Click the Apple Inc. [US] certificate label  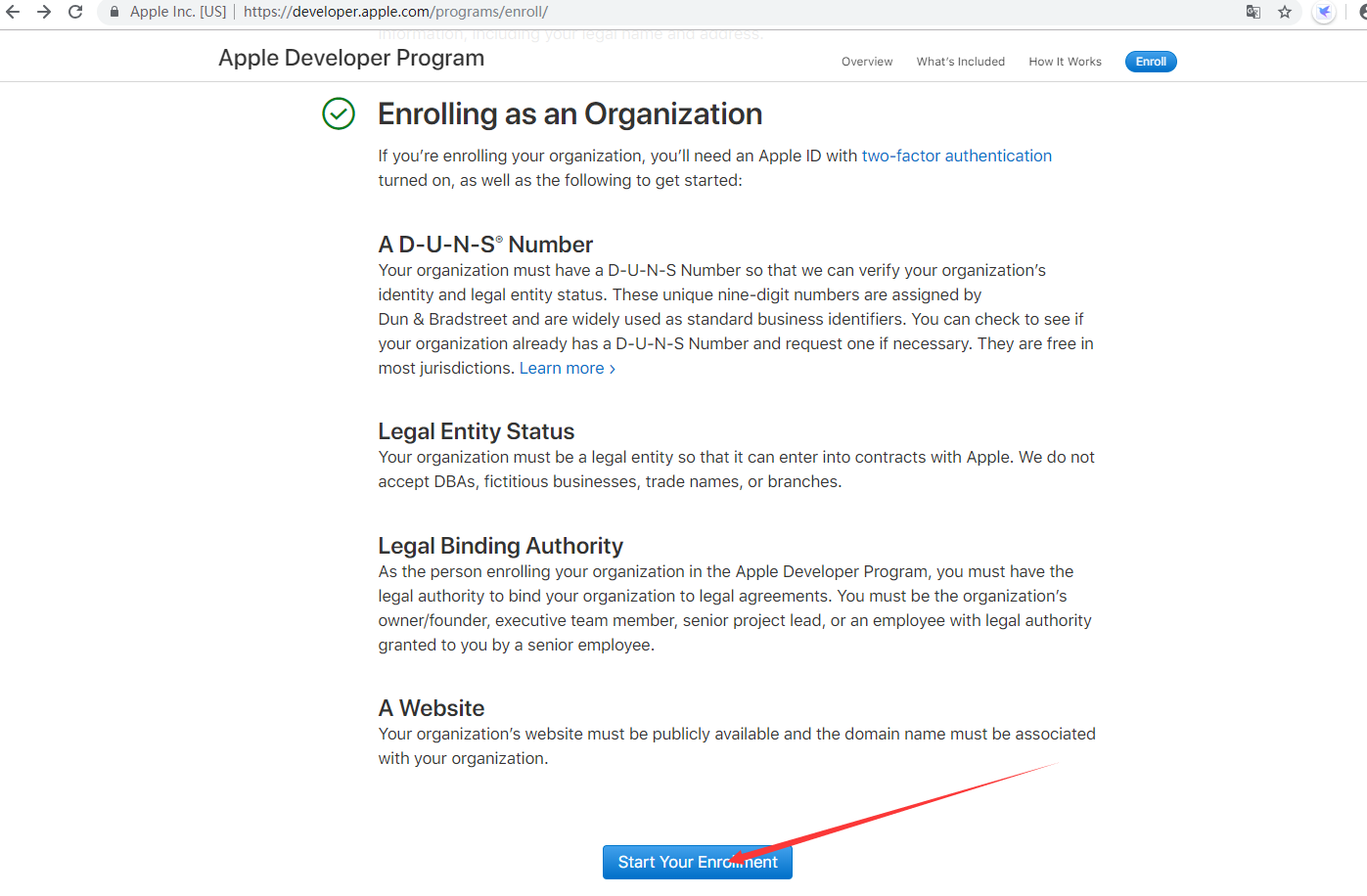[178, 12]
